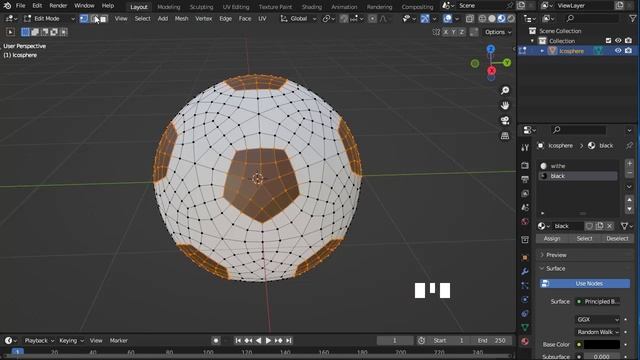Image resolution: width=640 pixels, height=360 pixels.
Task: Open Material properties tab icon
Action: (x=525, y=342)
